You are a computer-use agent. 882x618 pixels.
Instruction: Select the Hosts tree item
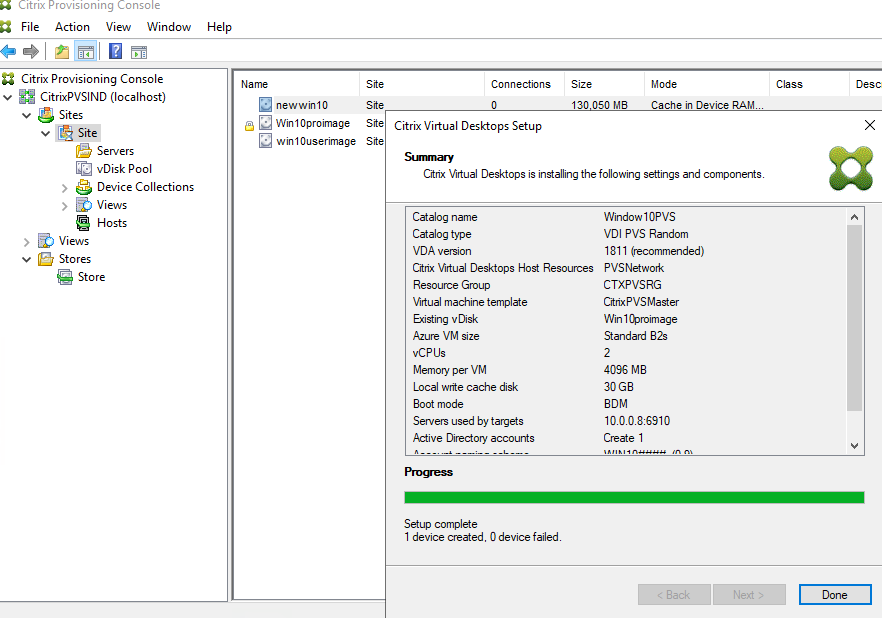112,223
